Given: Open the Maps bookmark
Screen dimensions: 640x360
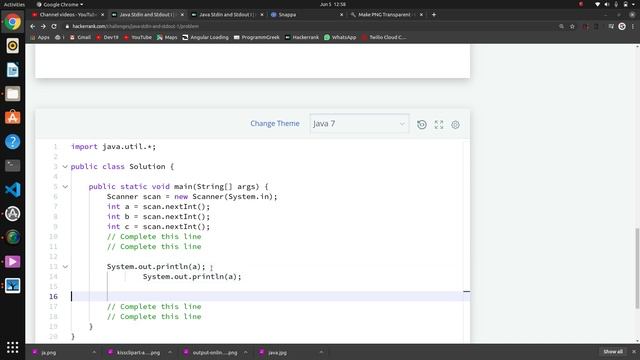Looking at the screenshot, I should (x=167, y=37).
